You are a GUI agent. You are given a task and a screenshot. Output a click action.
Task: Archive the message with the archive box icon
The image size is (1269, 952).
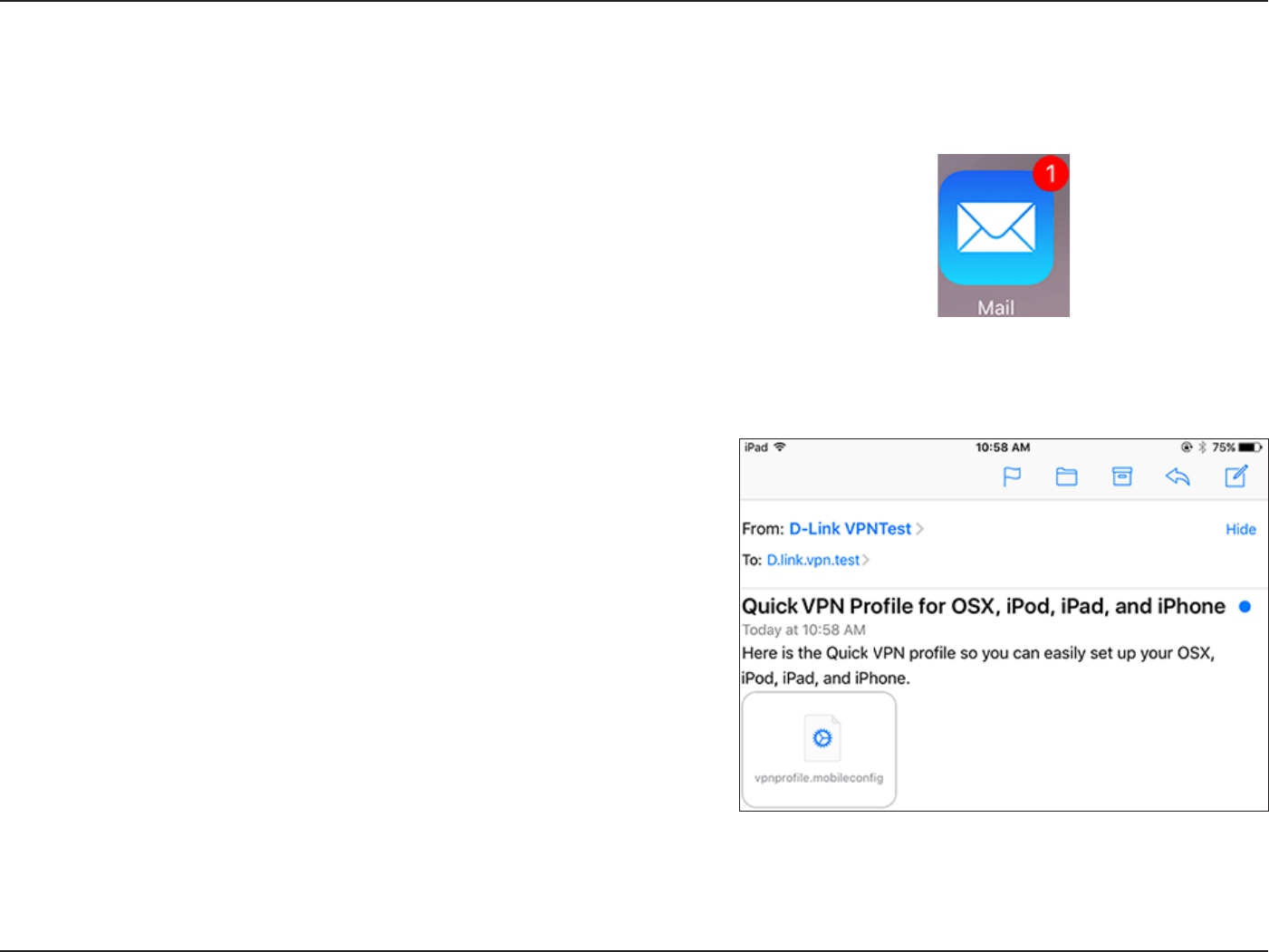tap(1122, 476)
